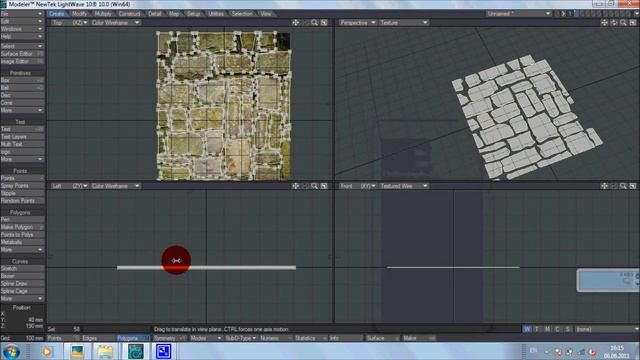Click the blue Modeler icon on the taskbar
This screenshot has width=640, height=360.
coord(164,351)
